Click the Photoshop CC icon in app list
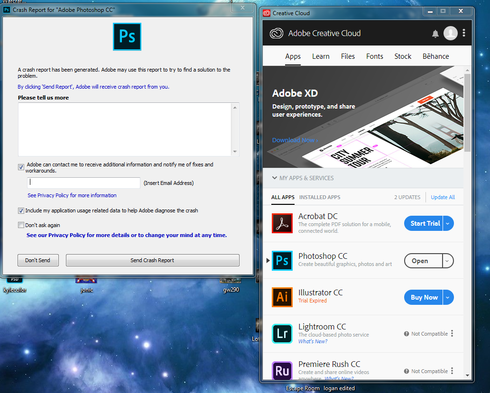490x393 pixels. click(282, 261)
